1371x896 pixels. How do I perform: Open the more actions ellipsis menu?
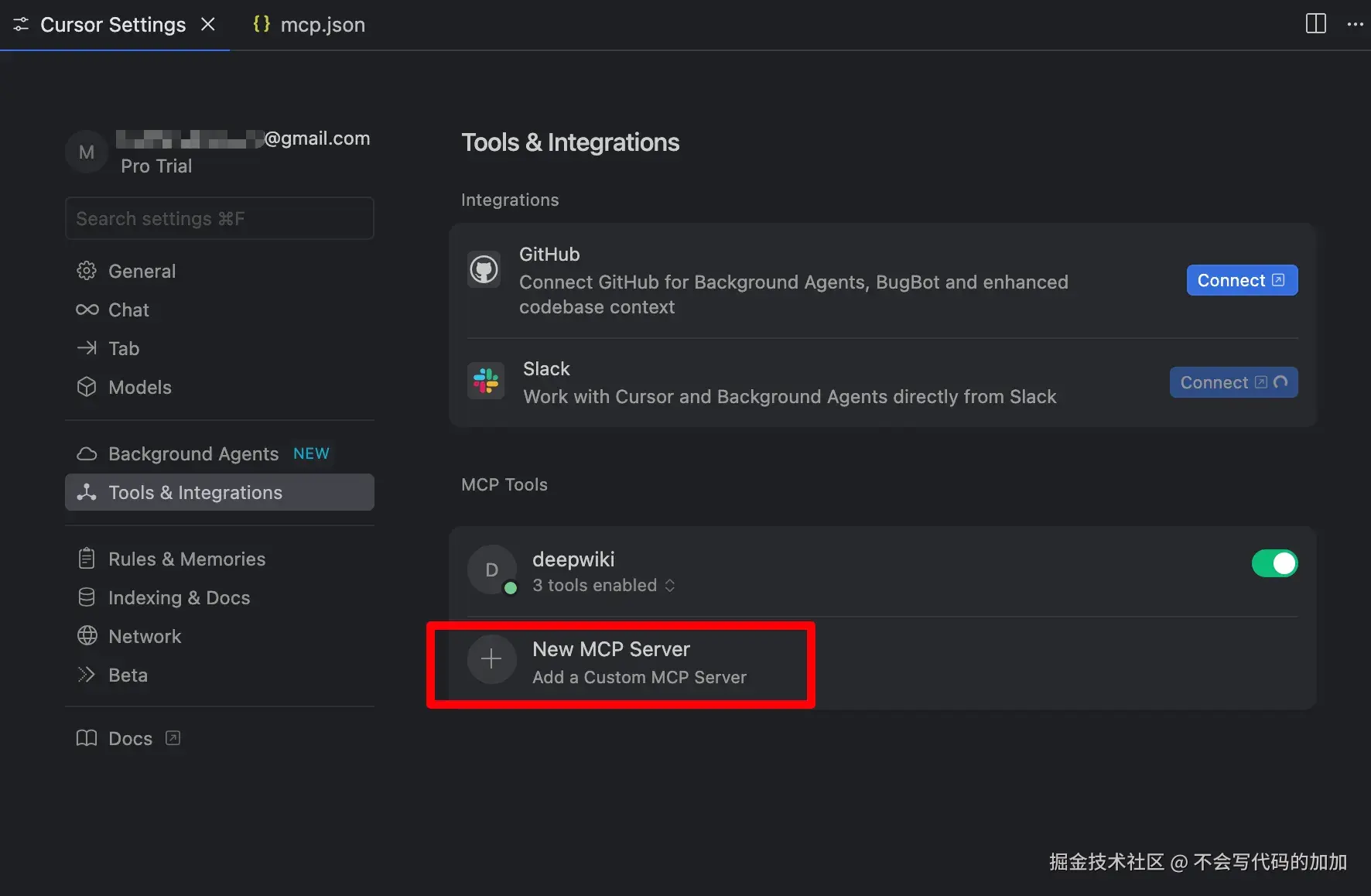tap(1355, 24)
